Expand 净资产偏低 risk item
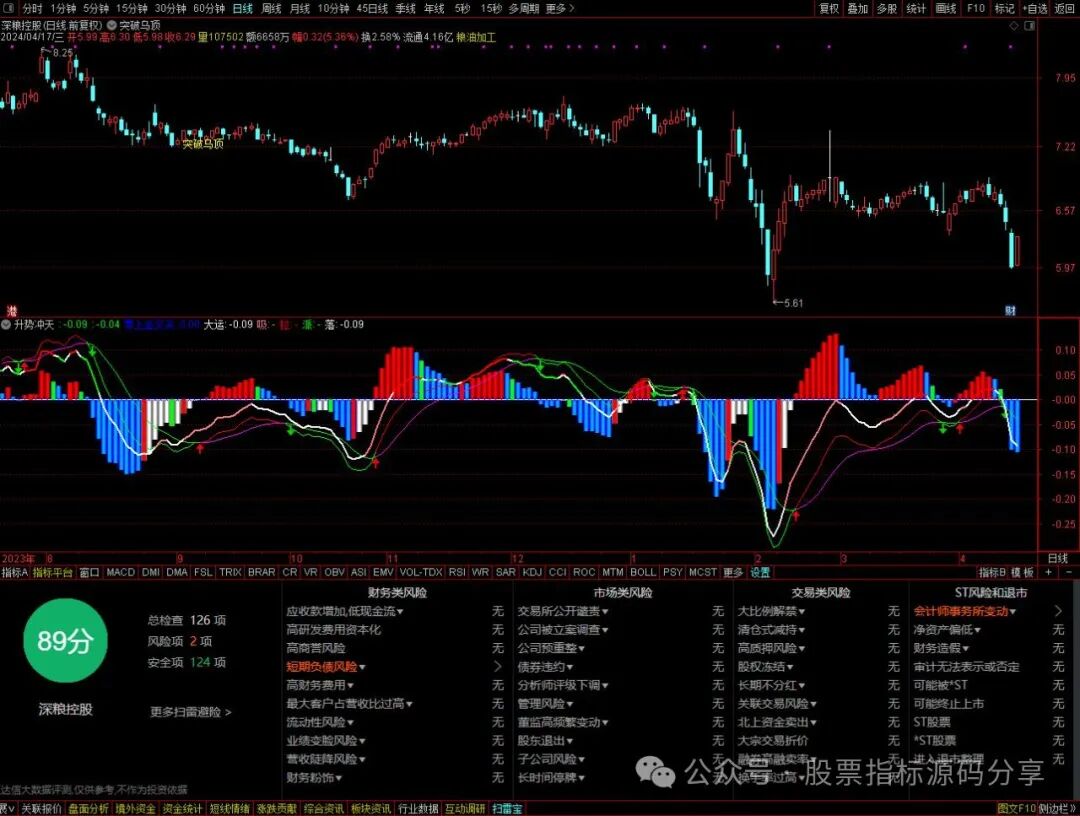Screen dimensions: 1080x816 coord(947,629)
